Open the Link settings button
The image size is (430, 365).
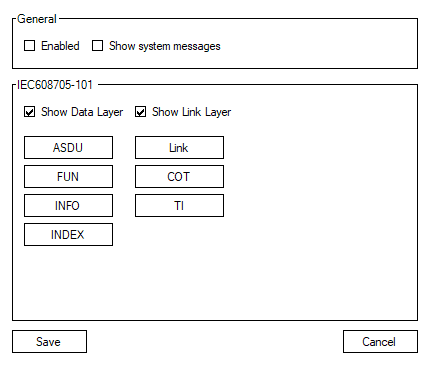tap(179, 147)
